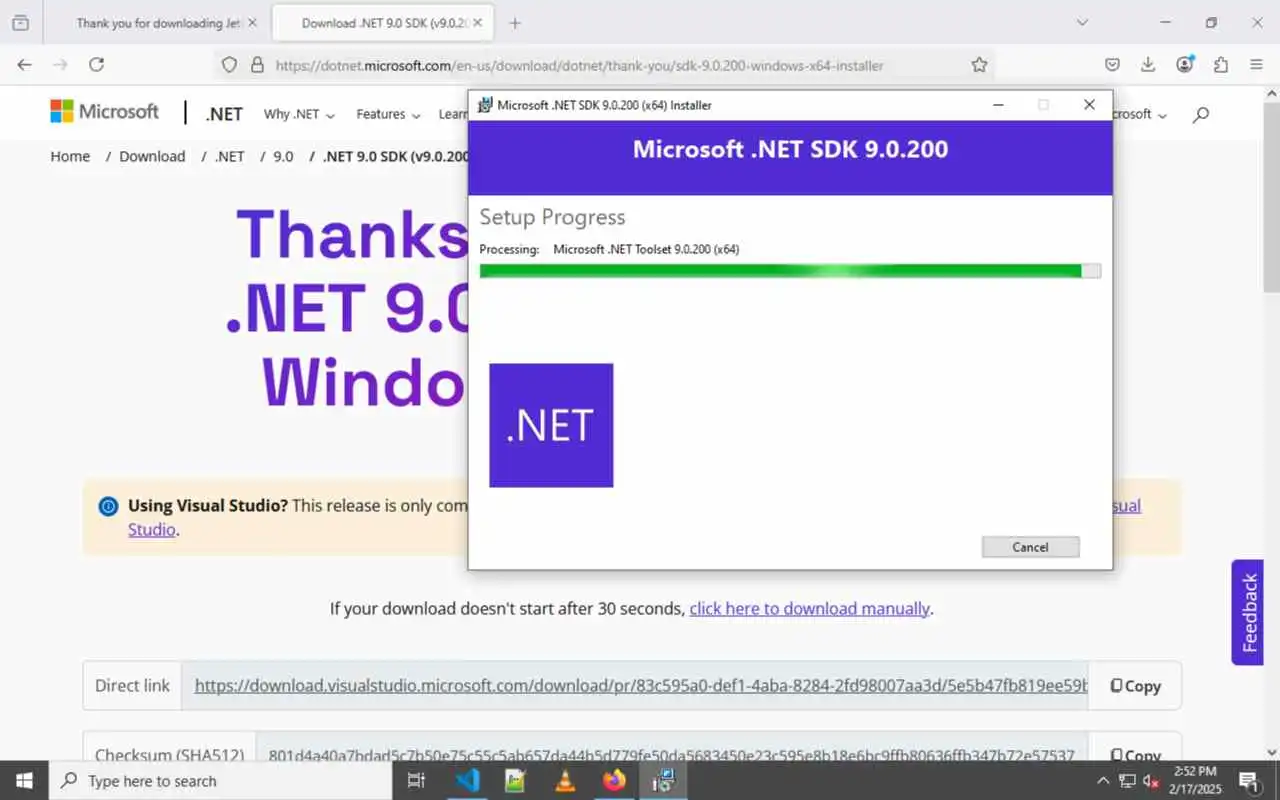Click the Microsoft logo on the webpage
Viewport: 1280px width, 800px height.
[104, 112]
